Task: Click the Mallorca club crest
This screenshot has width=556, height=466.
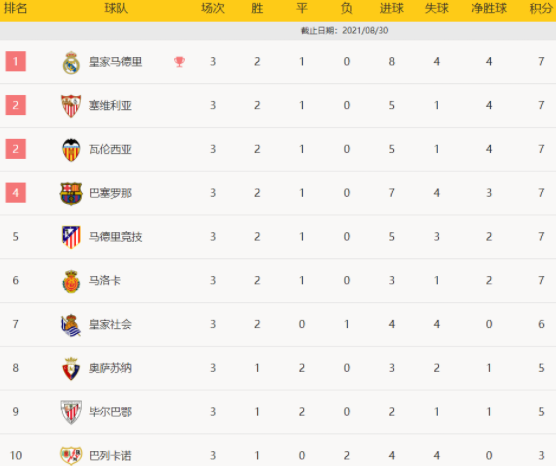Action: tap(71, 281)
